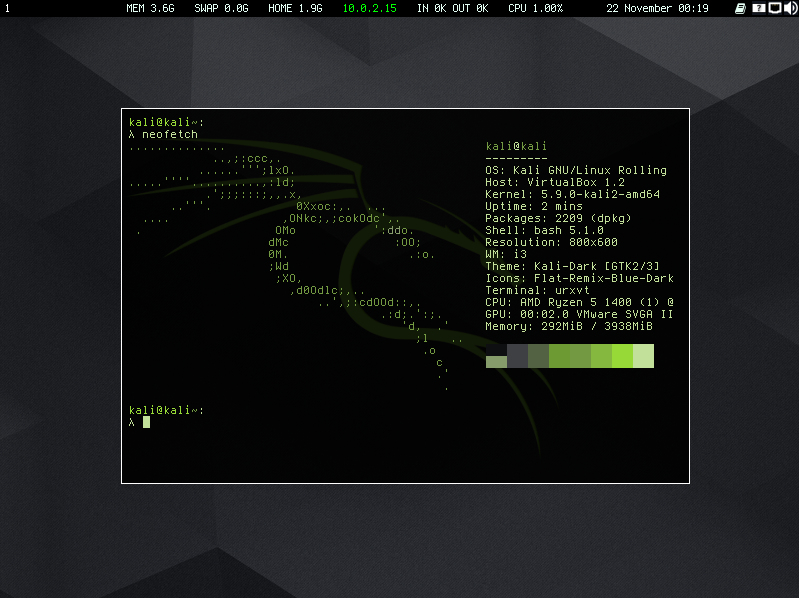Click the neofetch command text

[170, 134]
